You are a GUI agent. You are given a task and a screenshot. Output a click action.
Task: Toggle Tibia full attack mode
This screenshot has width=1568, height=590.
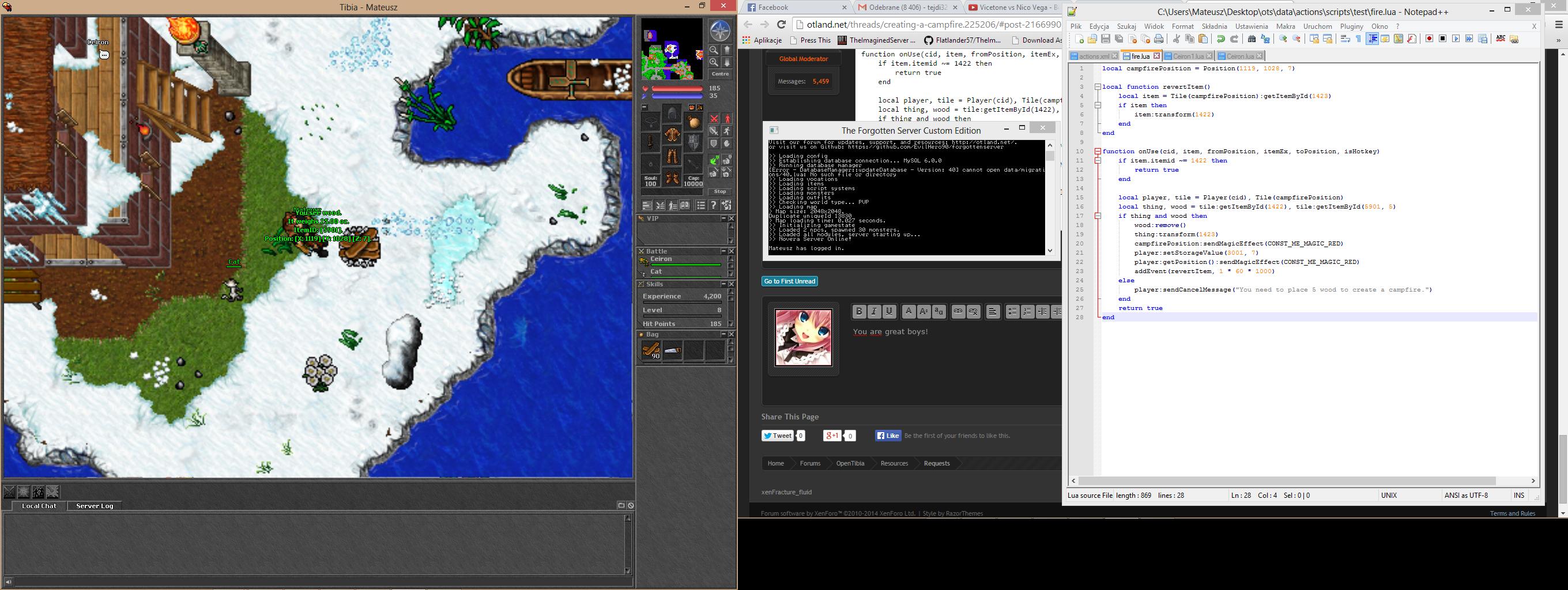pos(714,119)
